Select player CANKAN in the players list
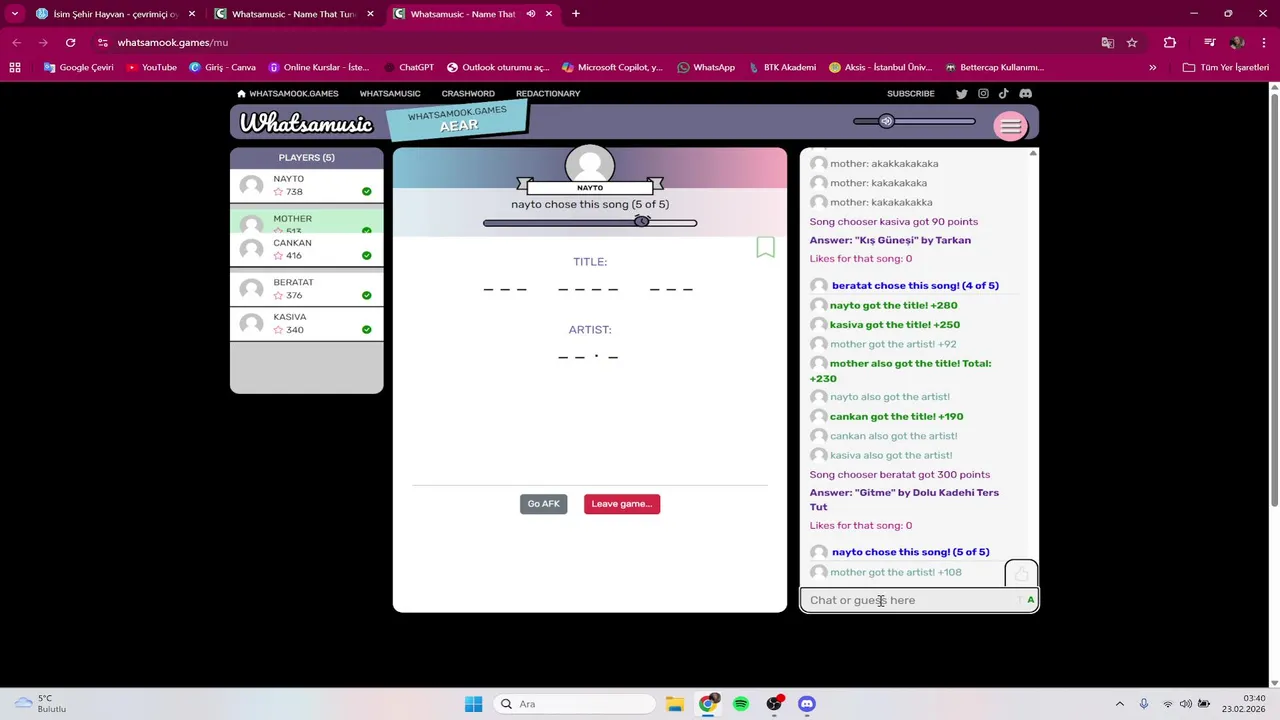The image size is (1280, 720). [307, 249]
